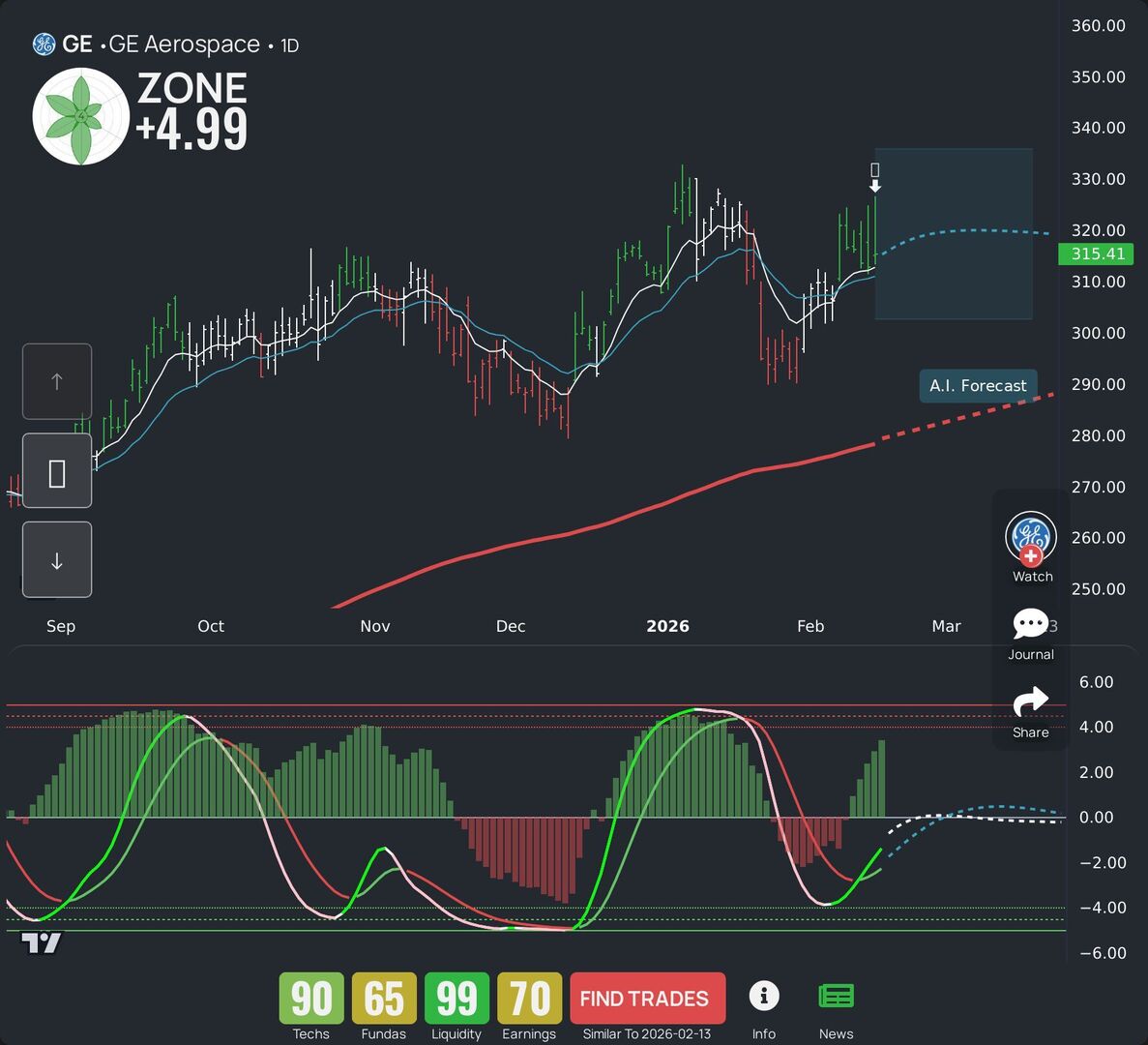Click the up arrow button

(x=57, y=381)
